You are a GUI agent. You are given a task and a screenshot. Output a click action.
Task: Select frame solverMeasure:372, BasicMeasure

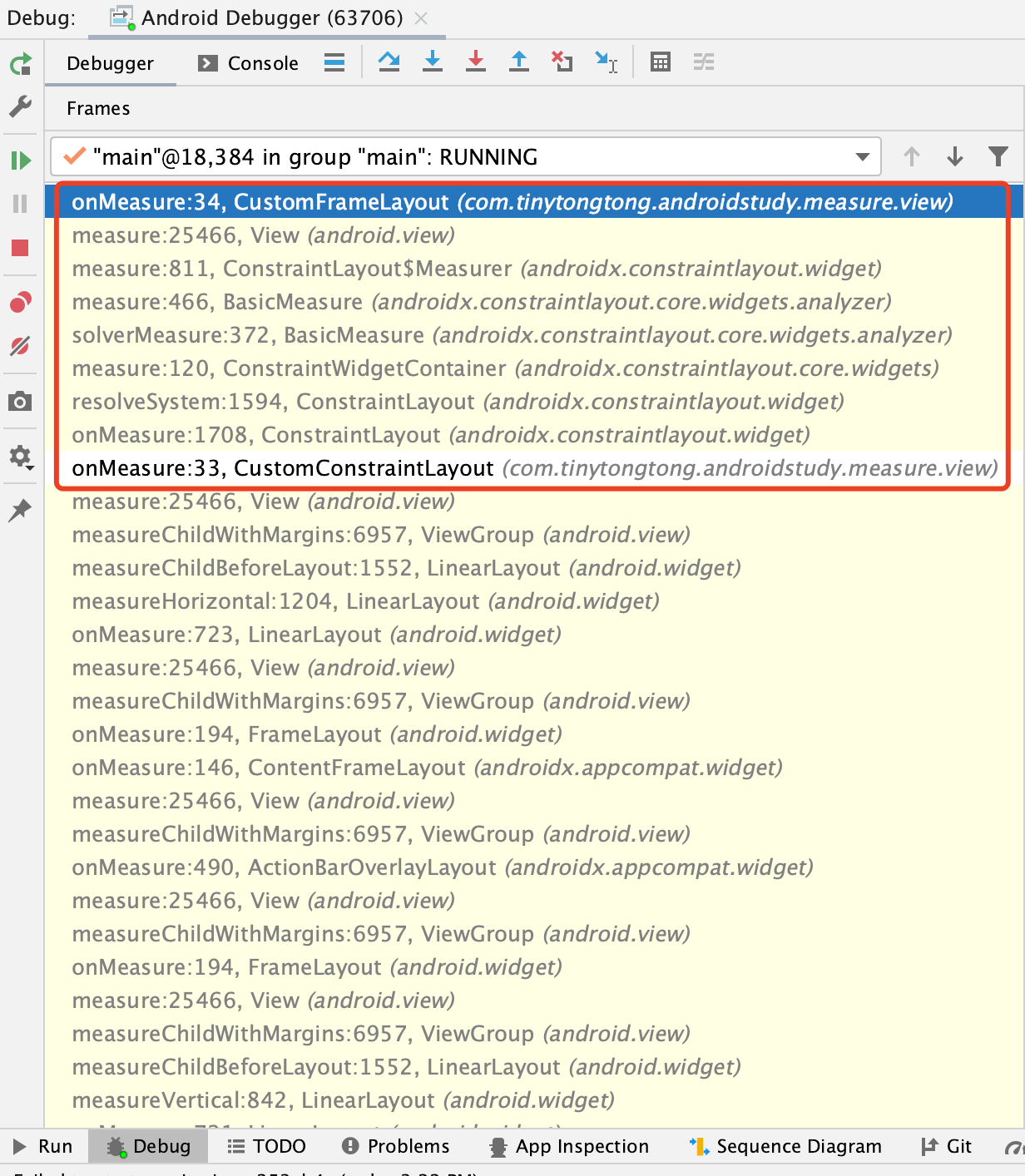[x=532, y=335]
